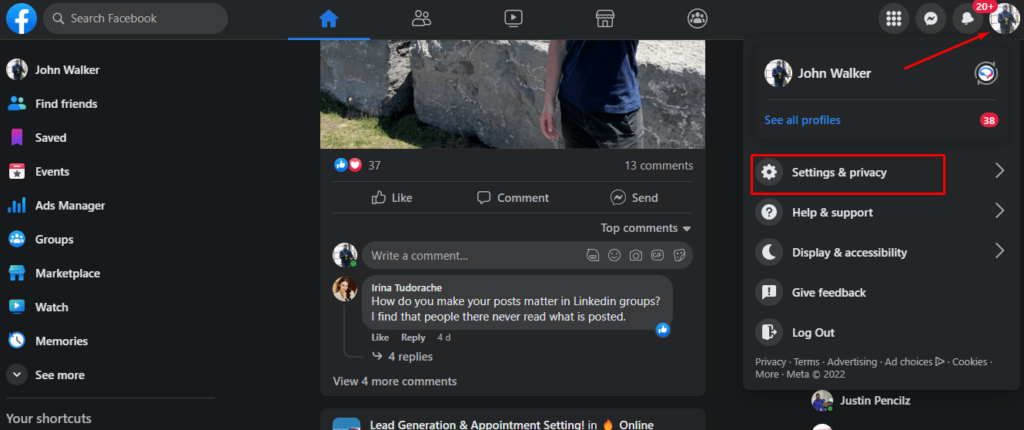This screenshot has height=430, width=1024.
Task: Open notifications bell icon
Action: (x=967, y=18)
